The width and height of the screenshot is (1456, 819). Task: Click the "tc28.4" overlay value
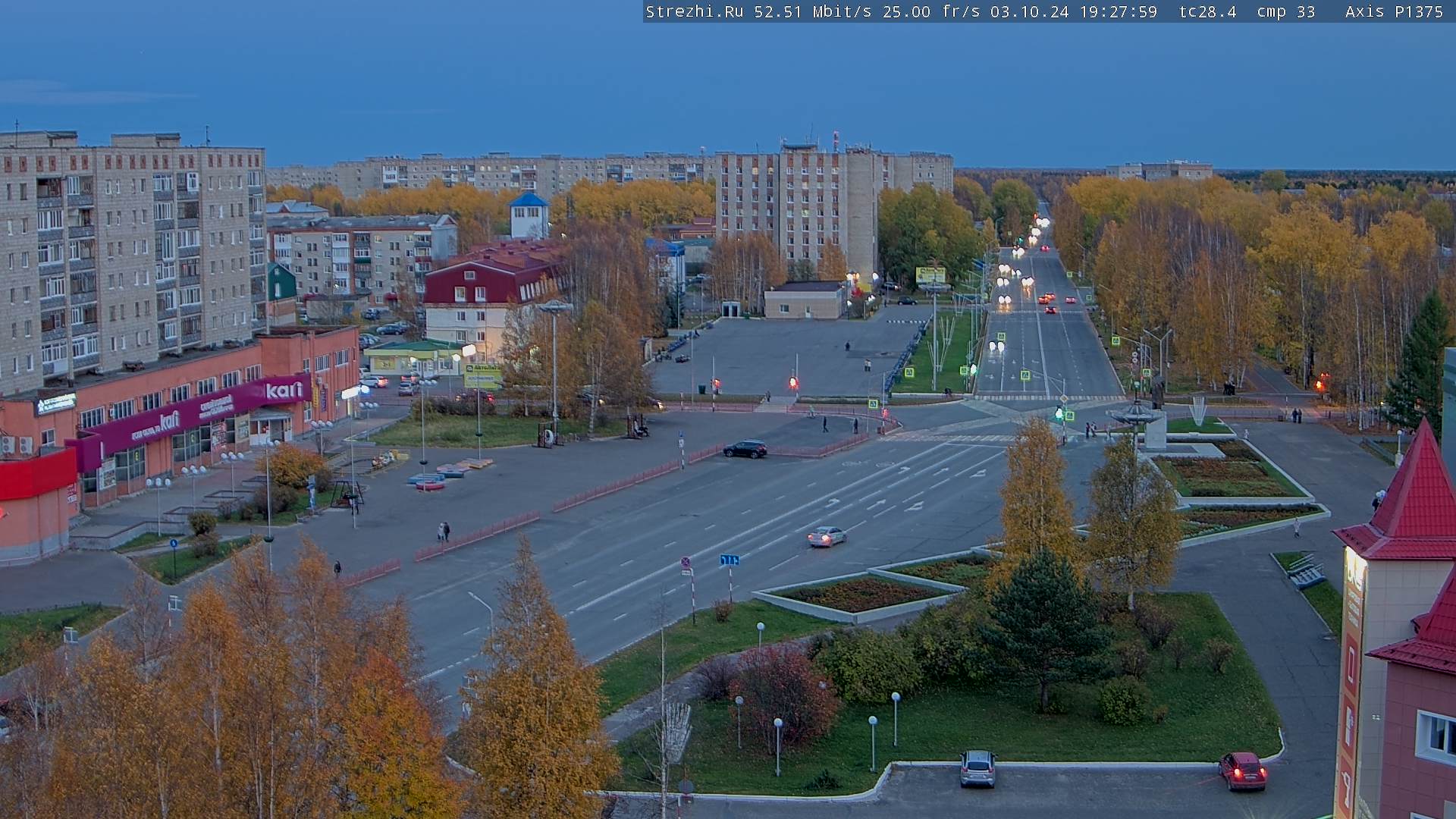pyautogui.click(x=1208, y=11)
